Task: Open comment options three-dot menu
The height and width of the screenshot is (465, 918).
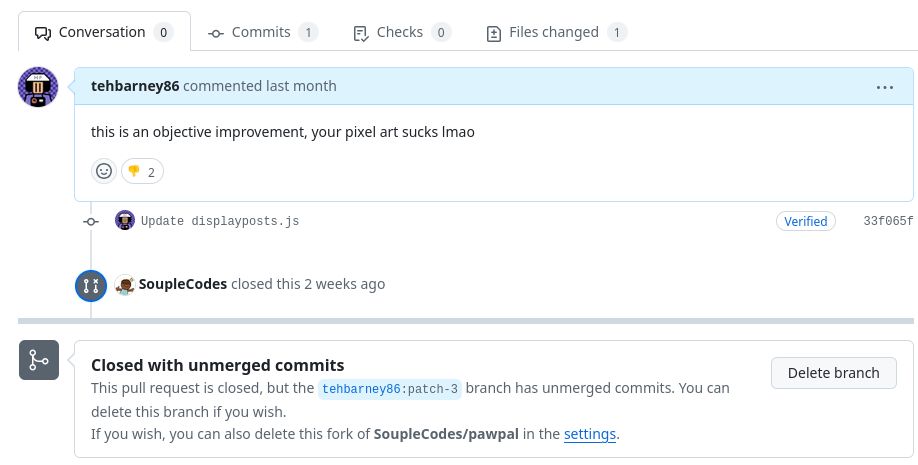Action: tap(885, 87)
